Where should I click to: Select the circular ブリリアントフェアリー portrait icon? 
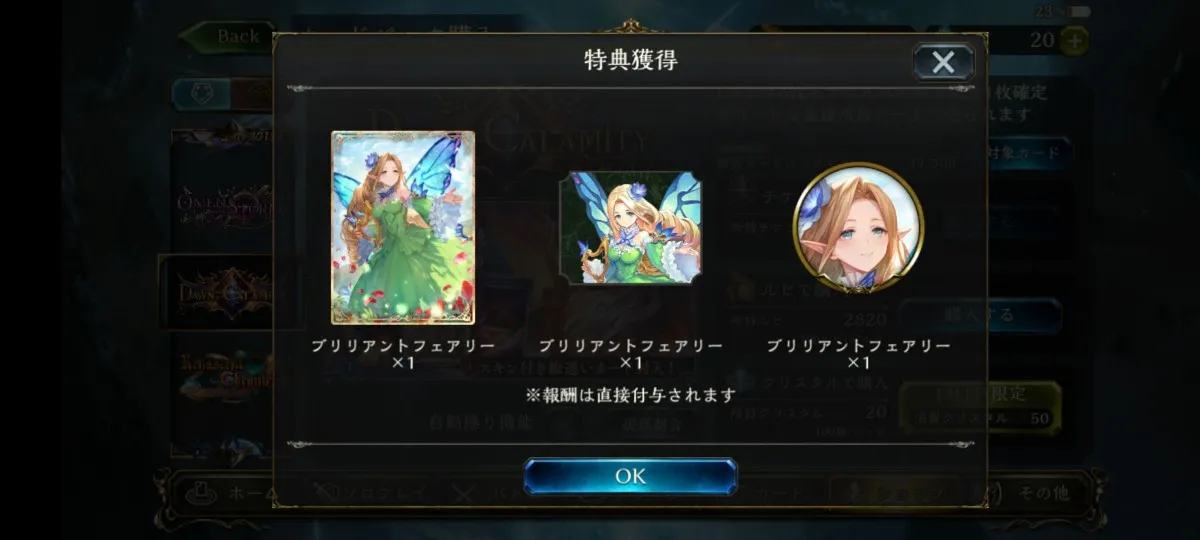click(858, 227)
